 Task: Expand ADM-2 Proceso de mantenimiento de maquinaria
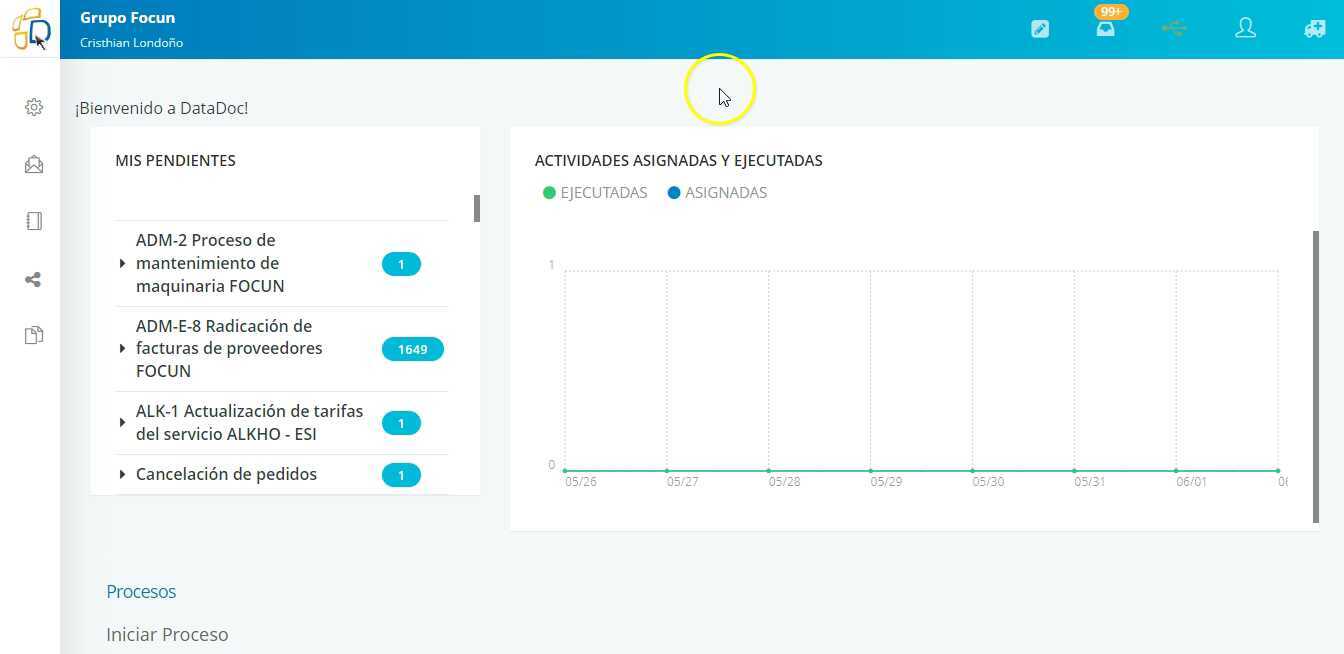(122, 263)
